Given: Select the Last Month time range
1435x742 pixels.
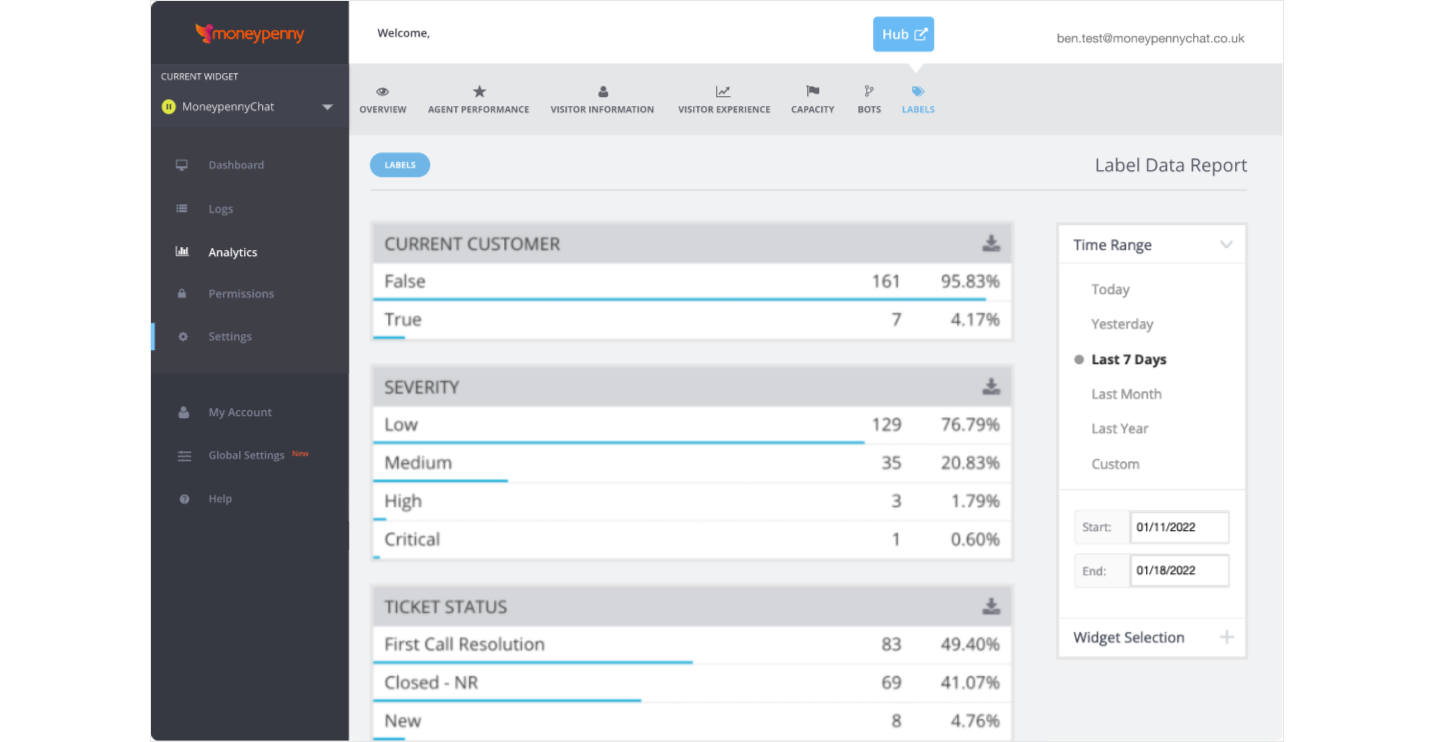Looking at the screenshot, I should [1126, 394].
